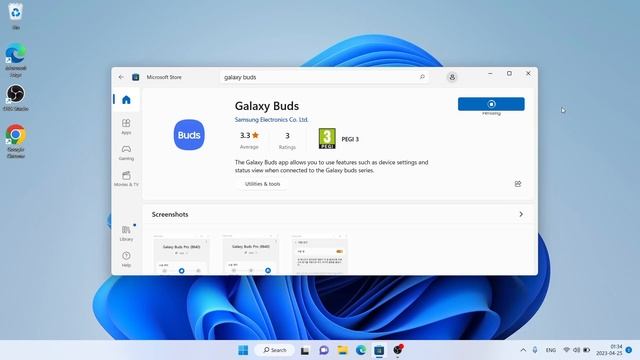Screen dimensions: 640x360
Task: Open Library in Store sidebar
Action: click(126, 233)
